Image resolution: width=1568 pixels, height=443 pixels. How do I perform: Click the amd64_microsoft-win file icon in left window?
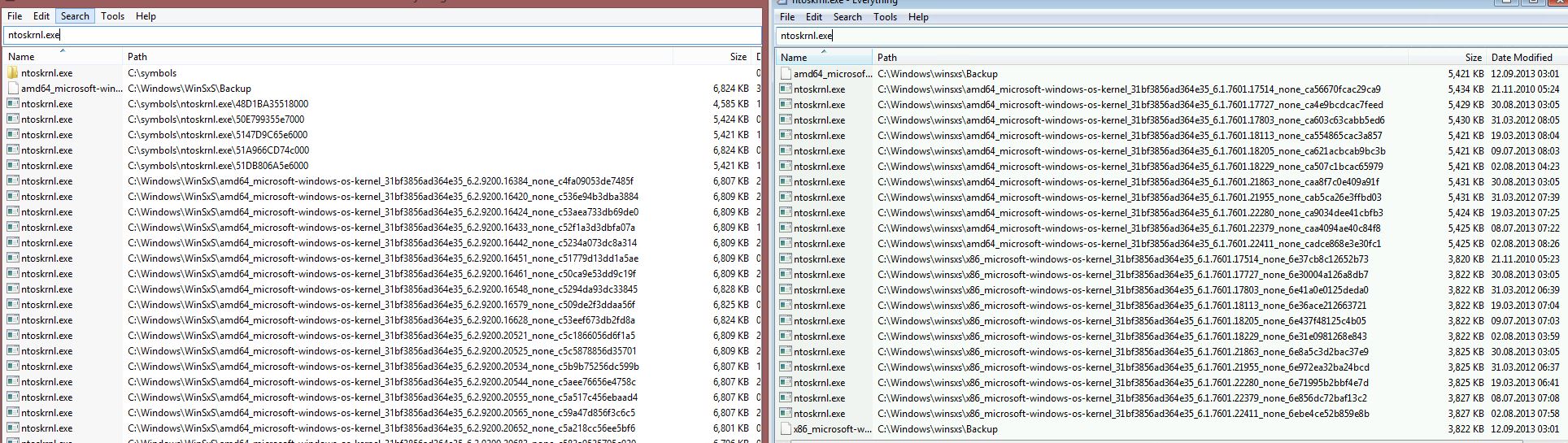13,89
